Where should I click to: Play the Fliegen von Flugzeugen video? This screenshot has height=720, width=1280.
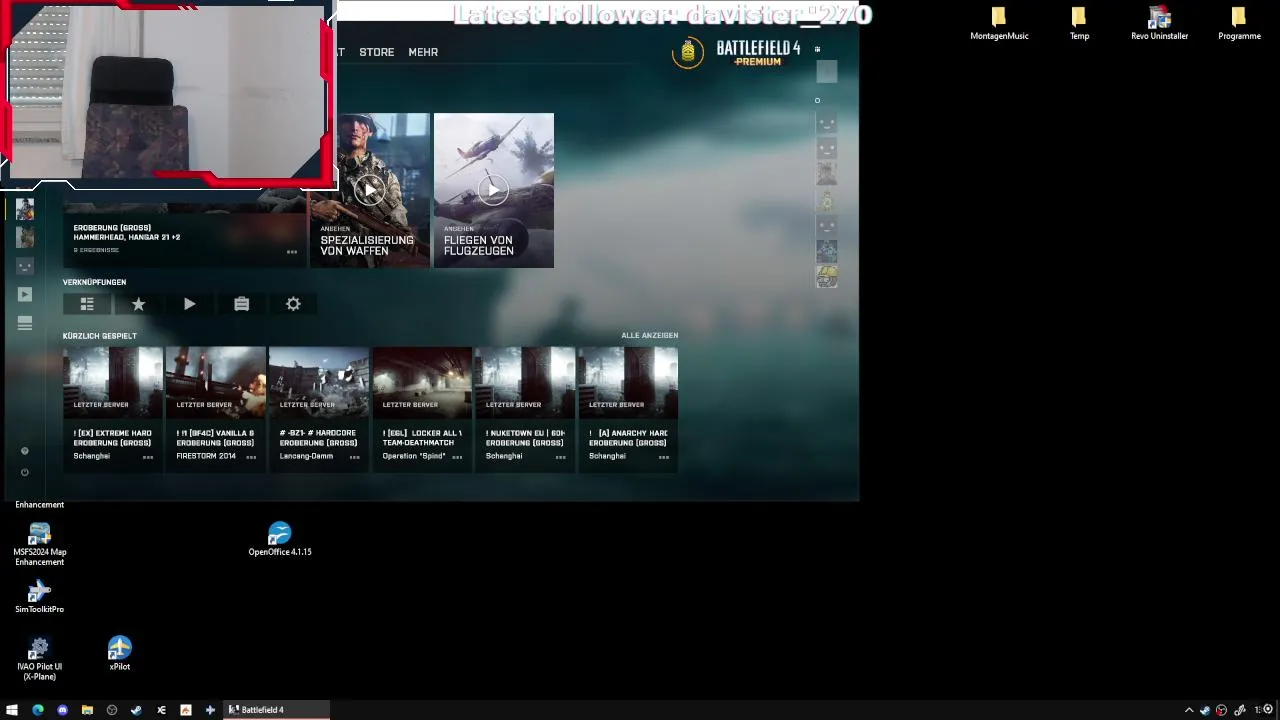coord(493,190)
